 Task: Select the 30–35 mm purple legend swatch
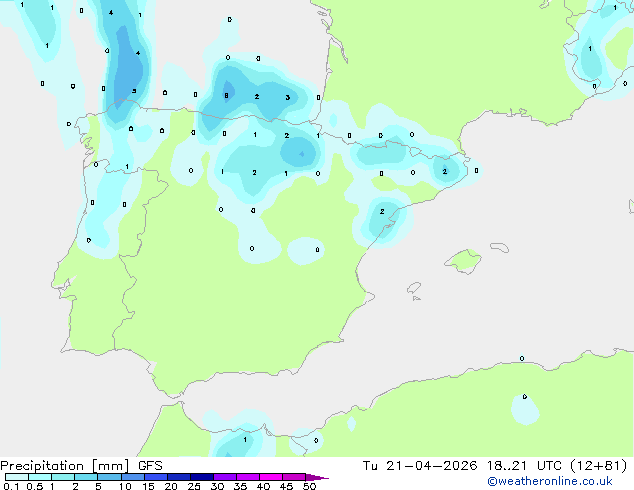pyautogui.click(x=225, y=477)
